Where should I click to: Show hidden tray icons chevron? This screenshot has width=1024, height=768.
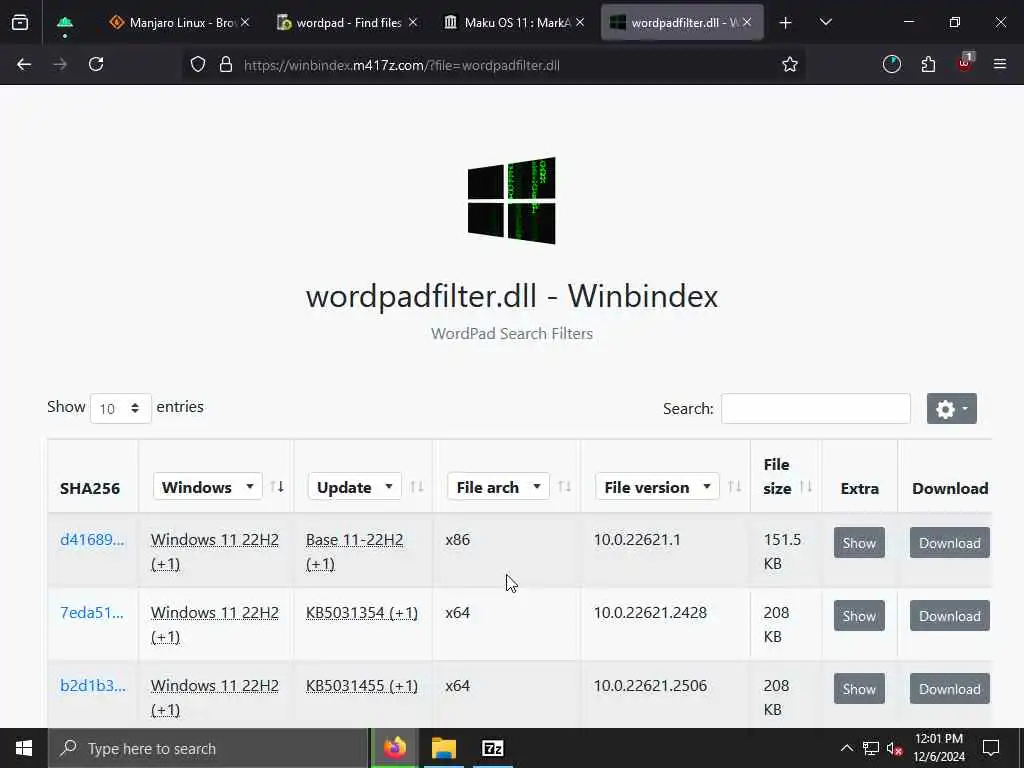(x=846, y=748)
